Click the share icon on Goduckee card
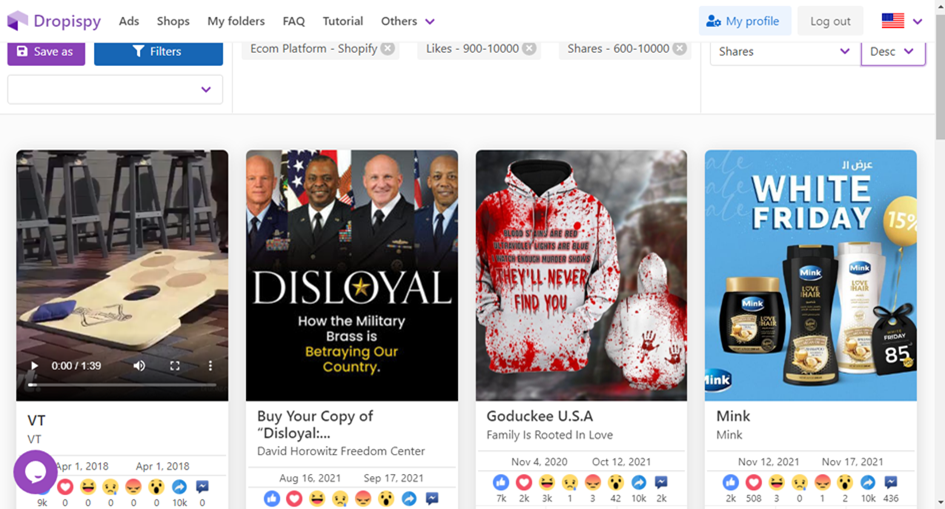This screenshot has width=945, height=509. click(638, 482)
